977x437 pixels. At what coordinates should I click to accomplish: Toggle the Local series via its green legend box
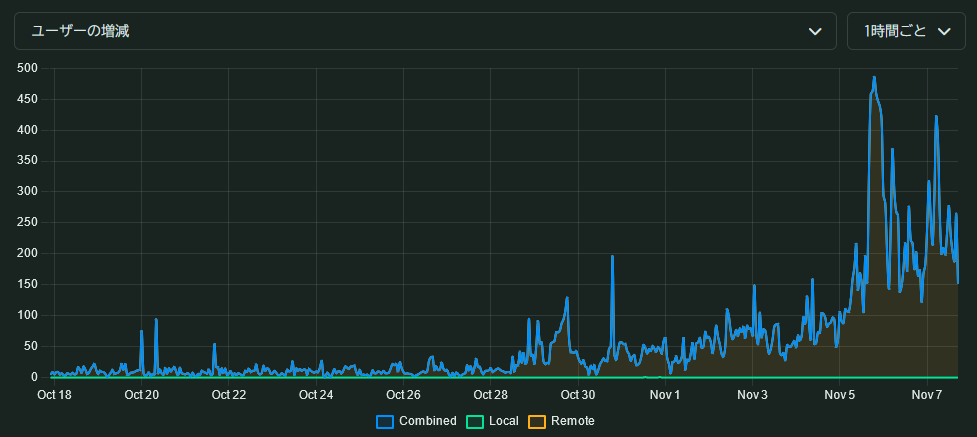475,421
